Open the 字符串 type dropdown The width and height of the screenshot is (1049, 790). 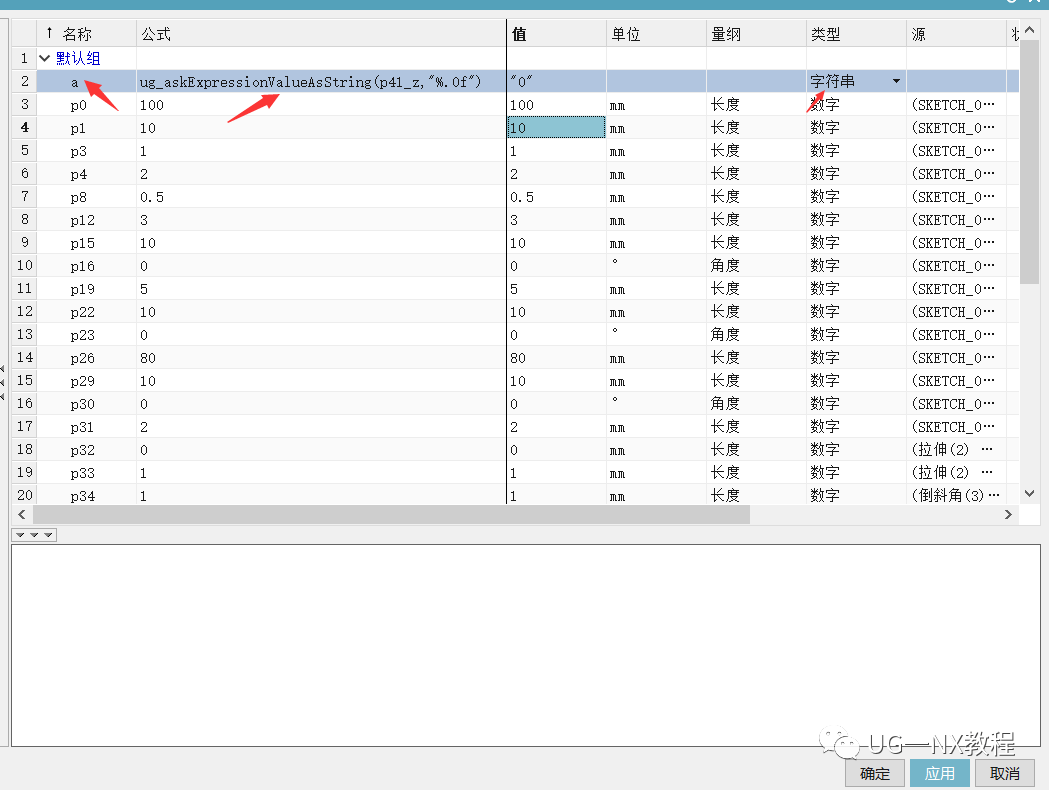click(x=895, y=81)
